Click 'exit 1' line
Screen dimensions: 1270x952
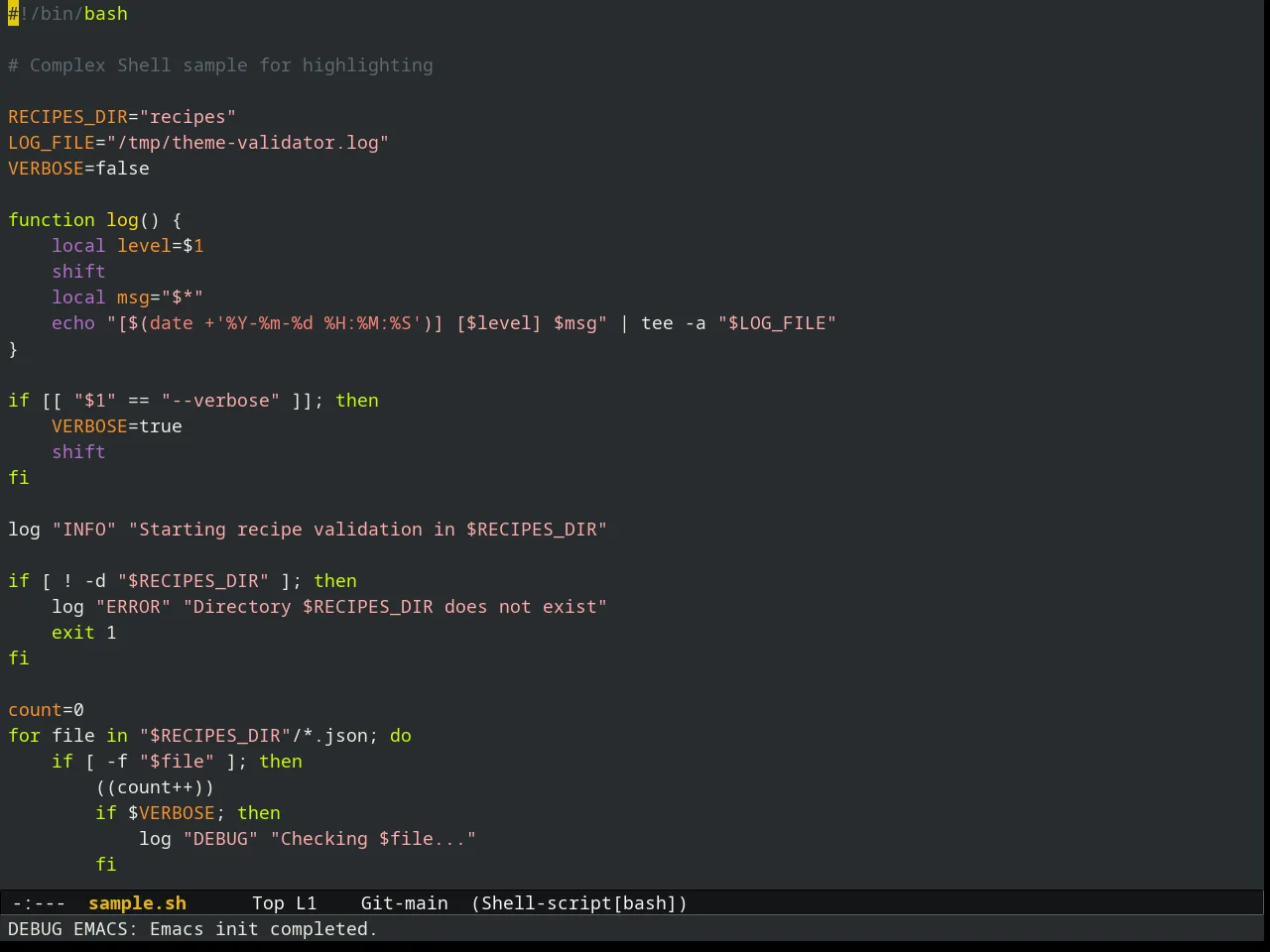coord(83,633)
